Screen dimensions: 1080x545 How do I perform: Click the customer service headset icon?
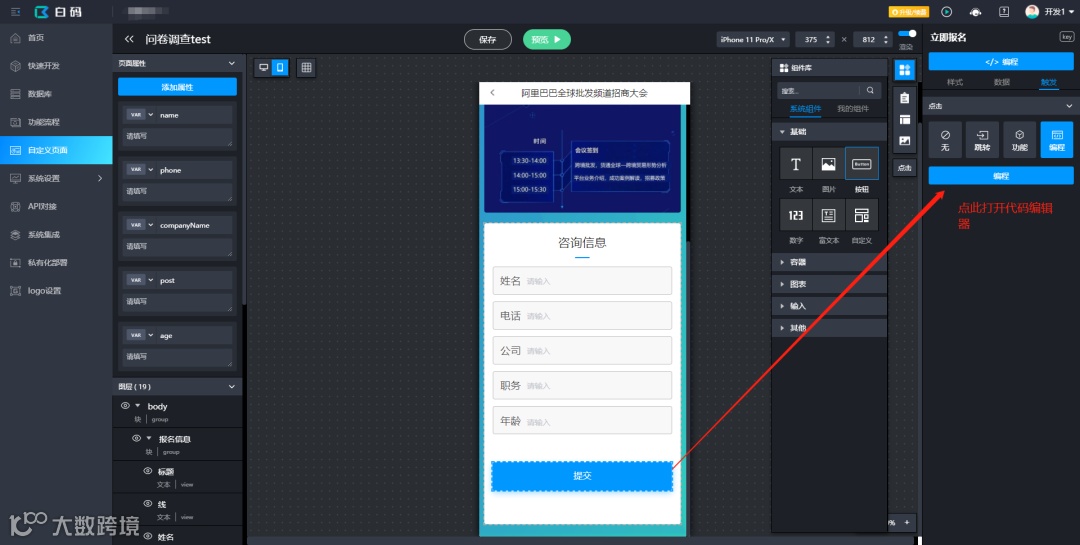coord(975,12)
